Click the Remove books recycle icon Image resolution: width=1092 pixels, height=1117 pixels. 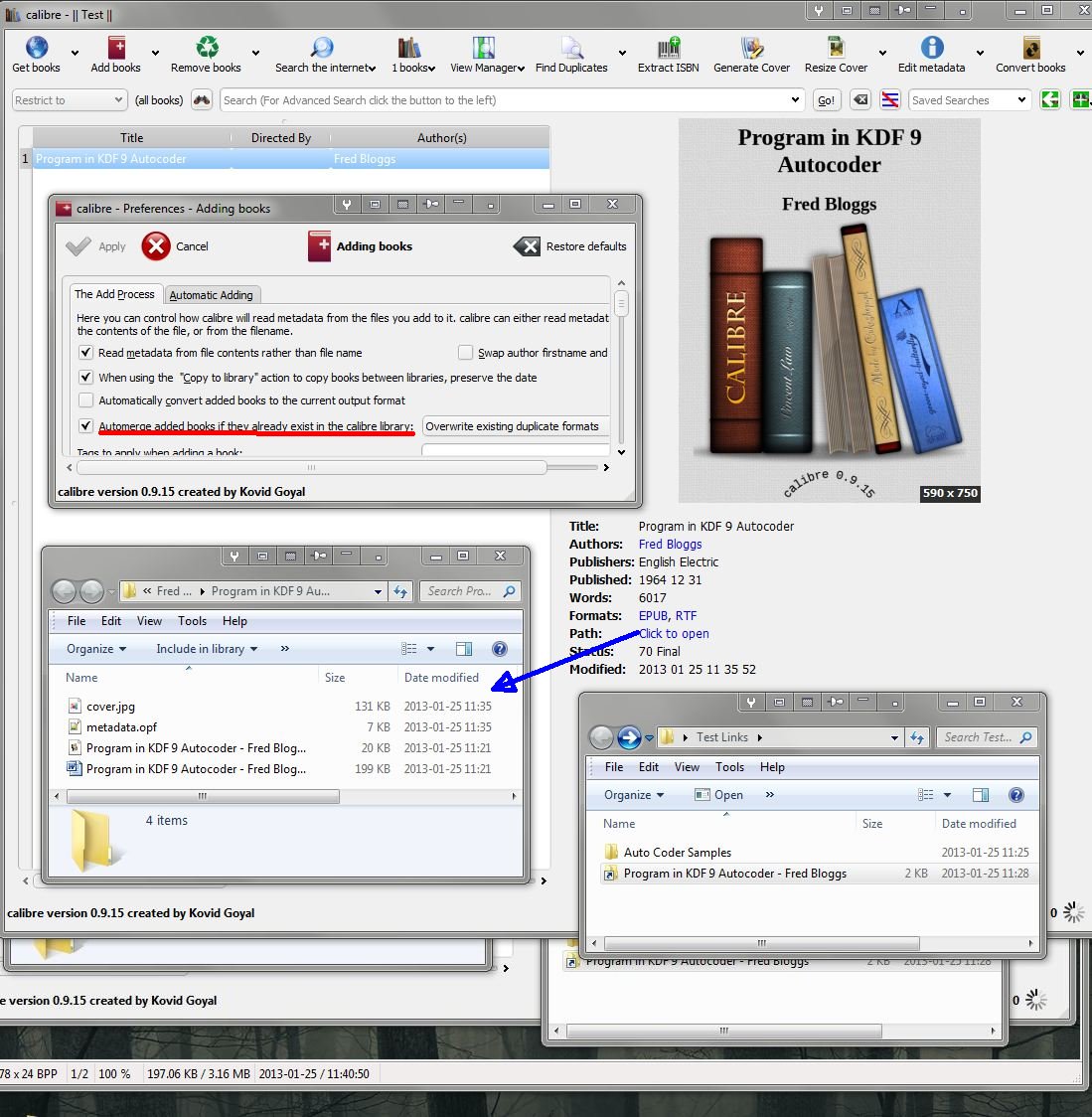[x=208, y=48]
